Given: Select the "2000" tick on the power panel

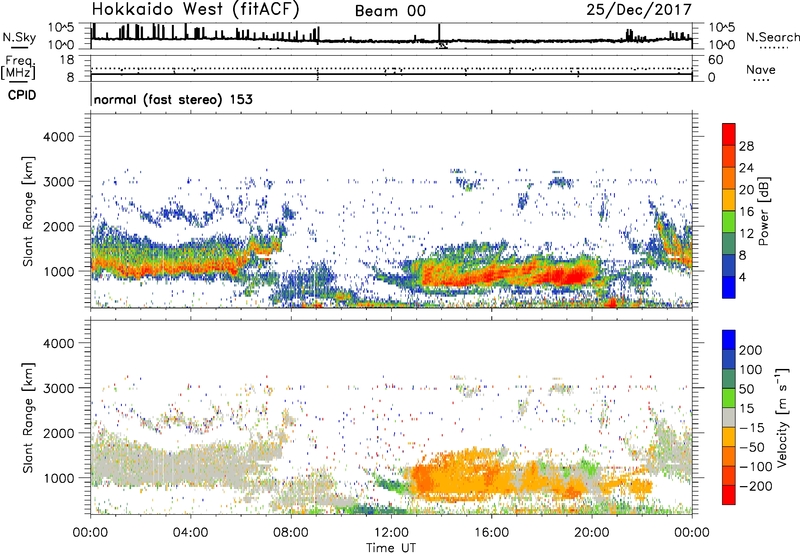Looking at the screenshot, I should 59,226.
